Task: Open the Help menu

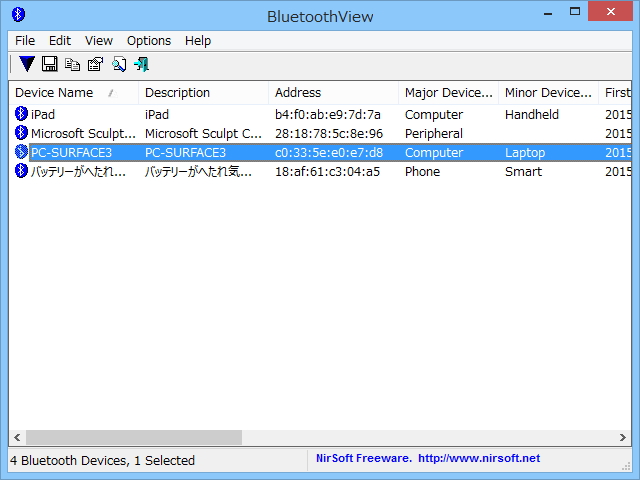Action: (198, 41)
